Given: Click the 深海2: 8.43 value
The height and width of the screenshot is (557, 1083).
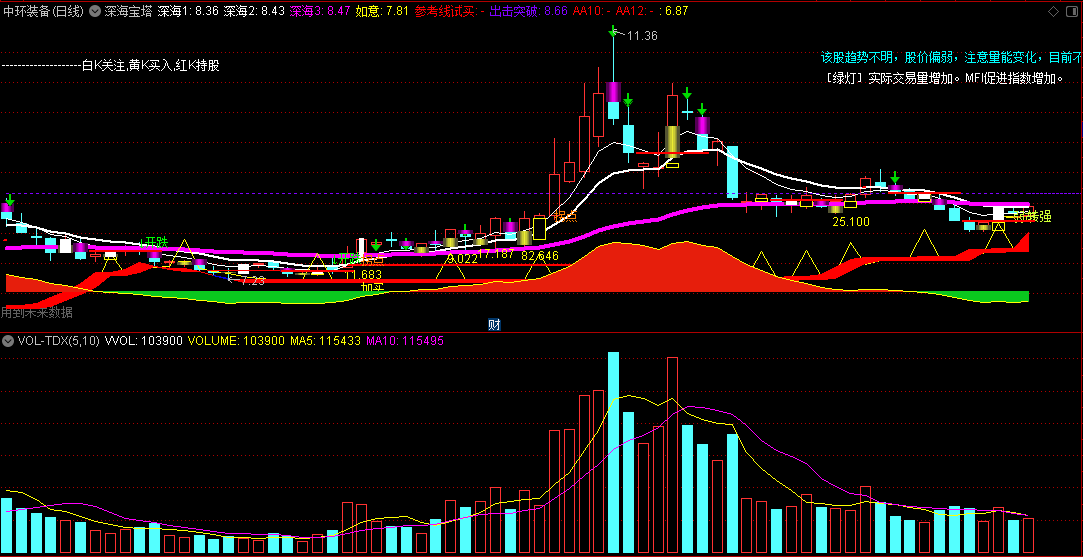Looking at the screenshot, I should coord(254,11).
